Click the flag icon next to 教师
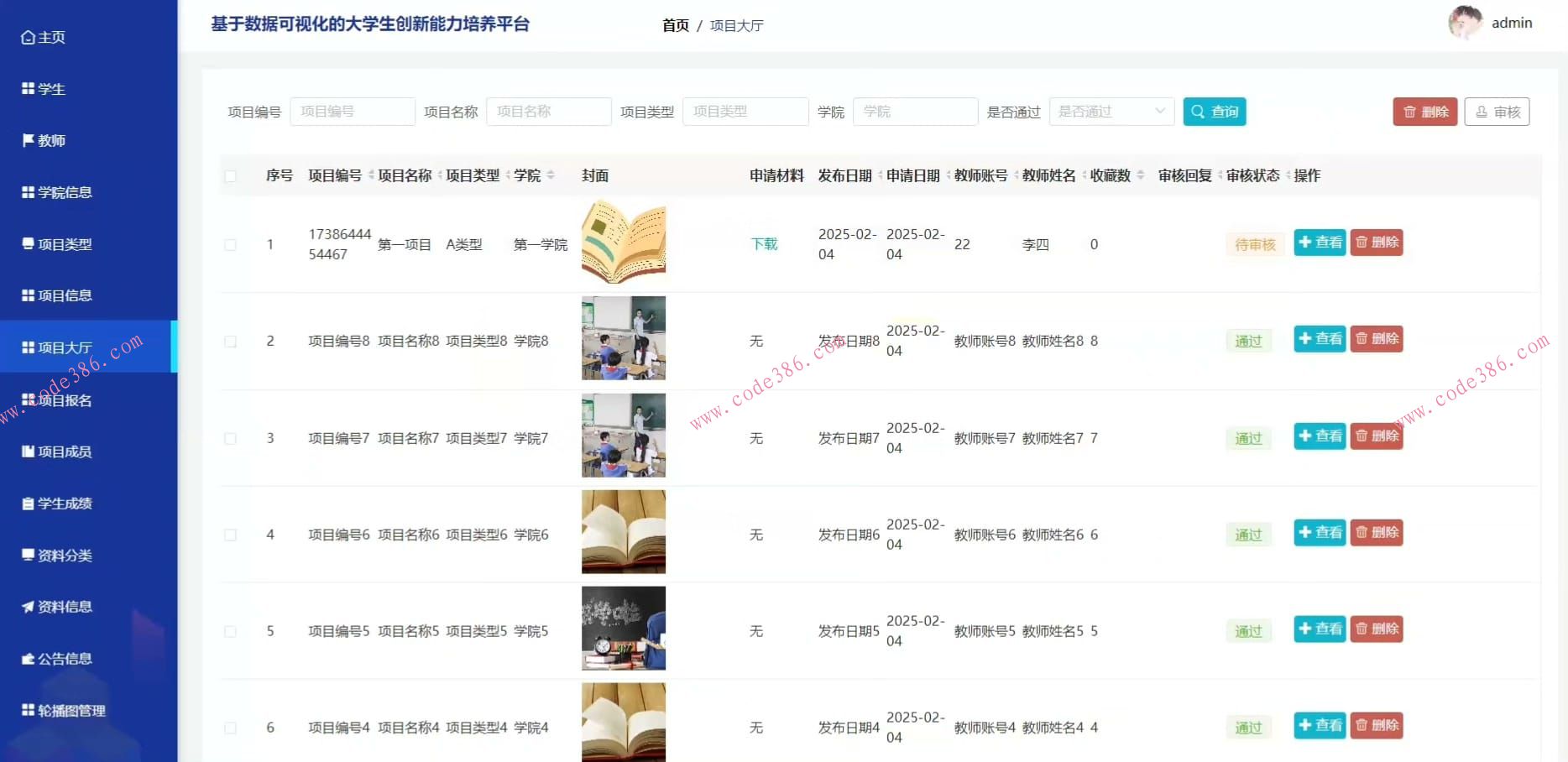This screenshot has height=762, width=1568. (x=26, y=140)
